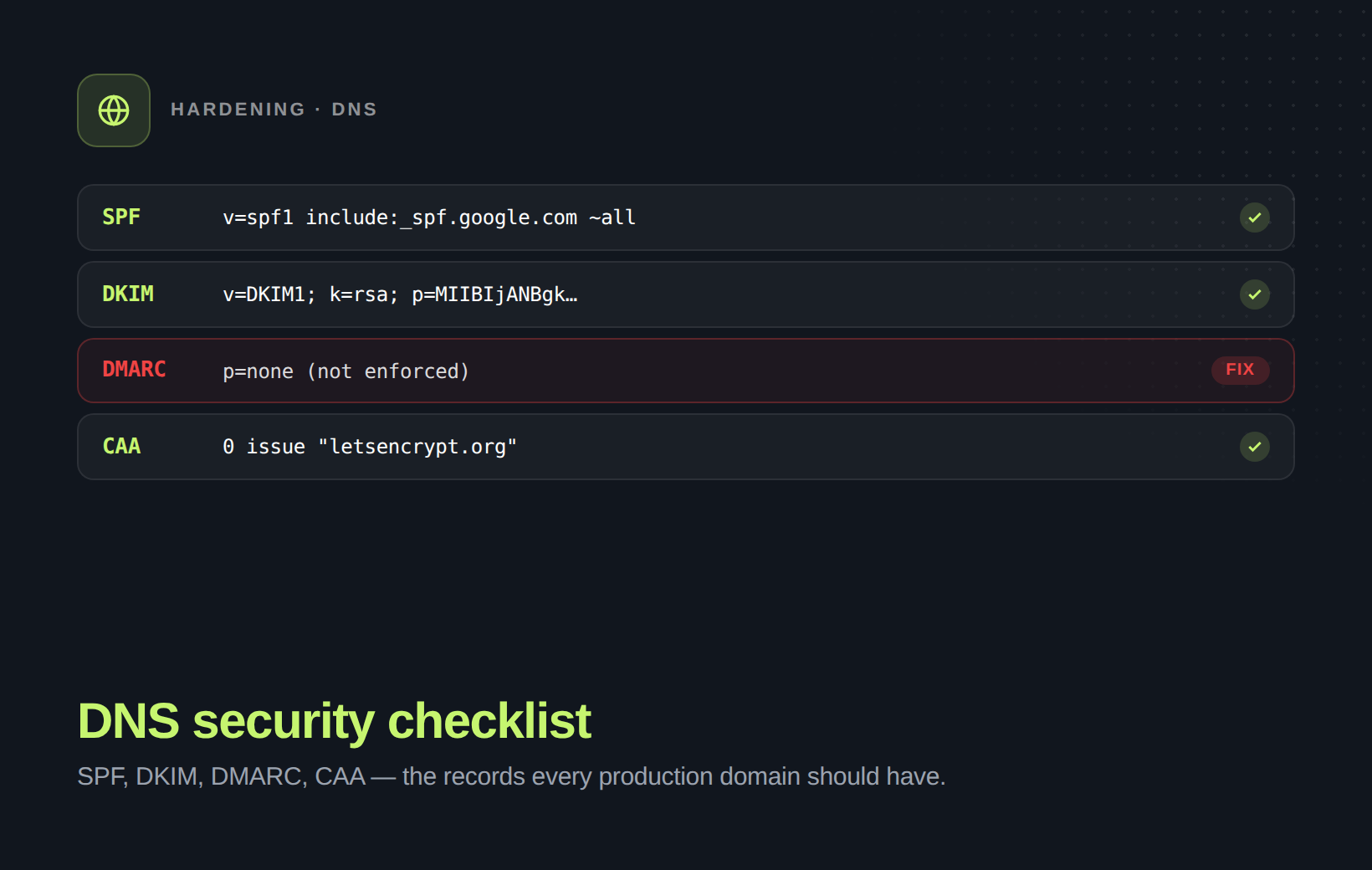Switch to the DNS section via header label

point(354,109)
